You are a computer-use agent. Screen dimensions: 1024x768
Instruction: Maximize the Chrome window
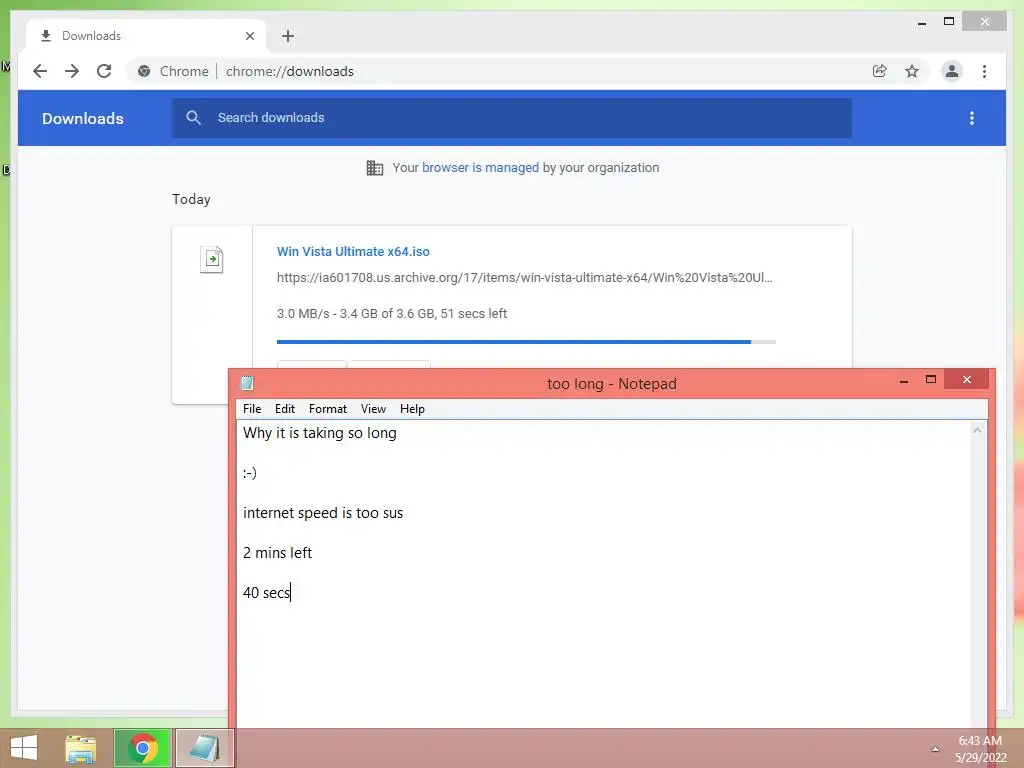coord(949,22)
